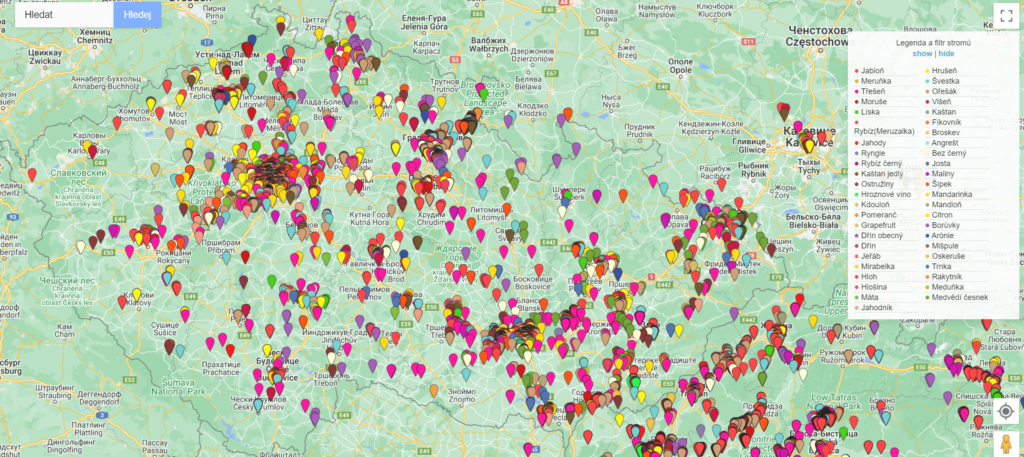Show the tree legend list

coord(921,53)
